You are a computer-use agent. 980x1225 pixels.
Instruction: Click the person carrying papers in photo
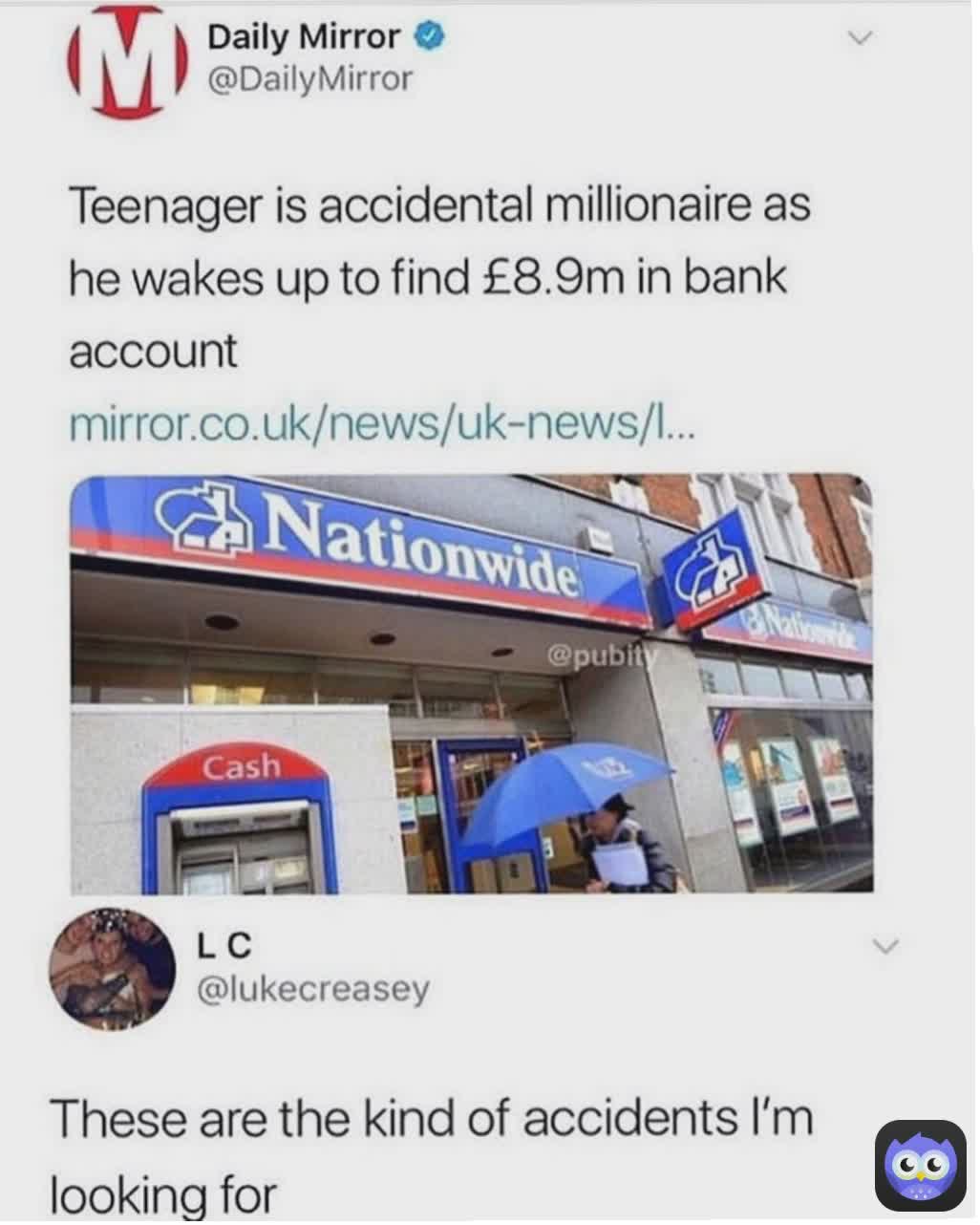pos(625,846)
